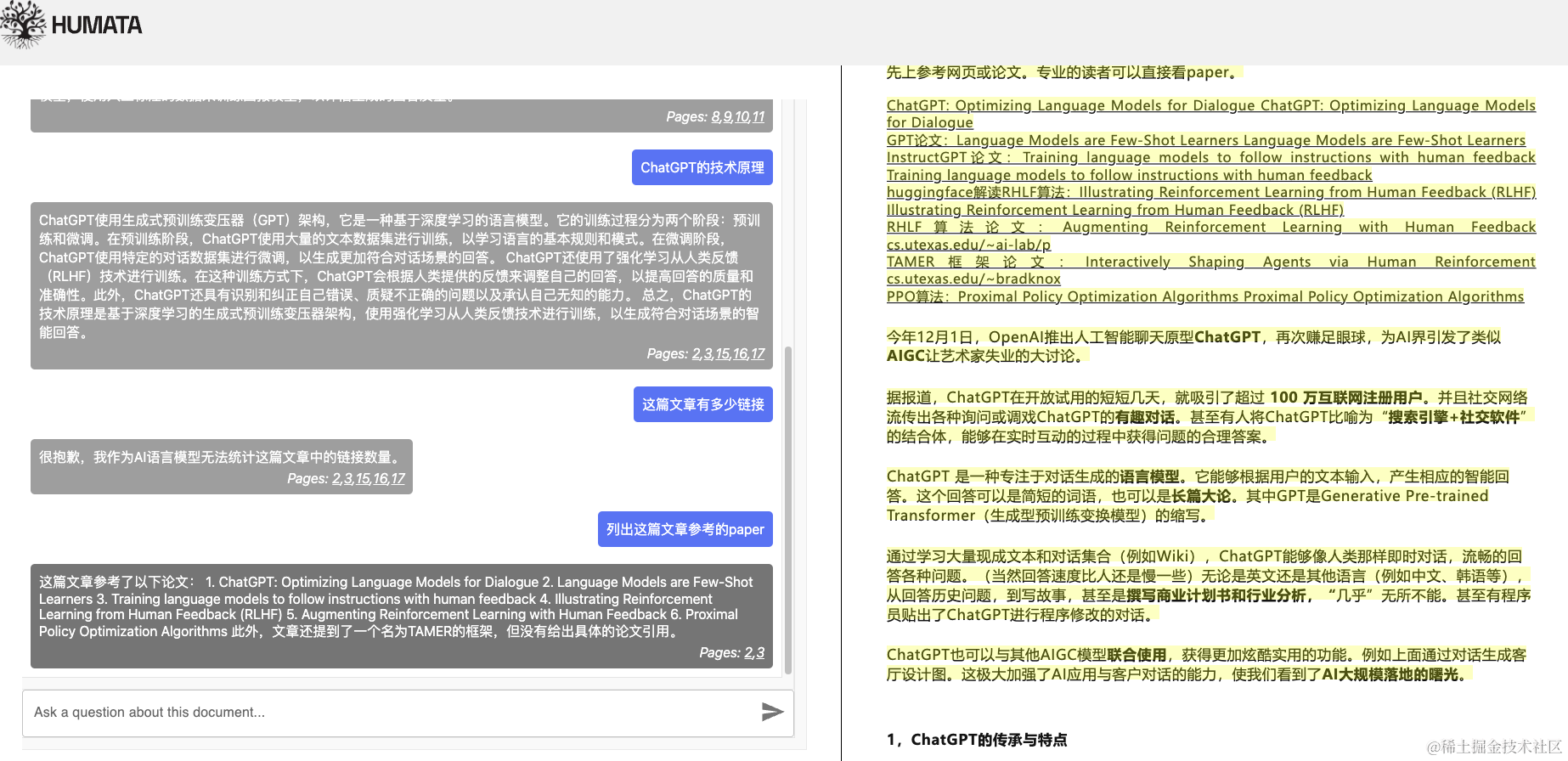Open page 3 link under paper list answer
The height and width of the screenshot is (761, 1568).
point(760,652)
